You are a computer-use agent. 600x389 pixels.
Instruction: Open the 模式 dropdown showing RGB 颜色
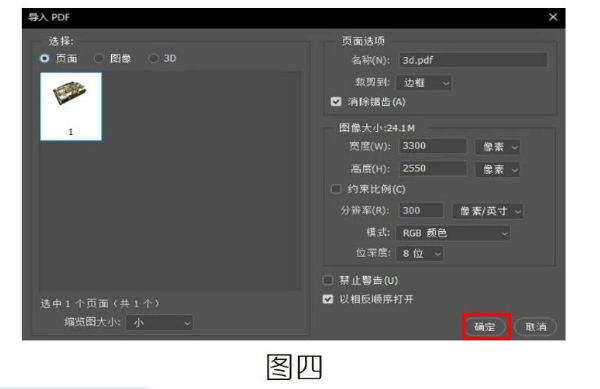click(x=453, y=233)
